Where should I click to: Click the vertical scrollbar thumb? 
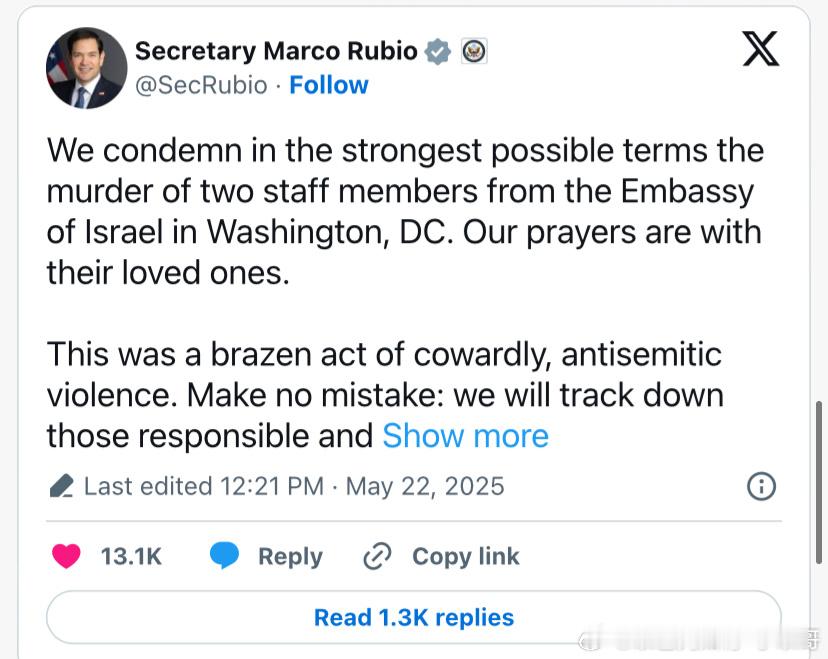tap(818, 483)
